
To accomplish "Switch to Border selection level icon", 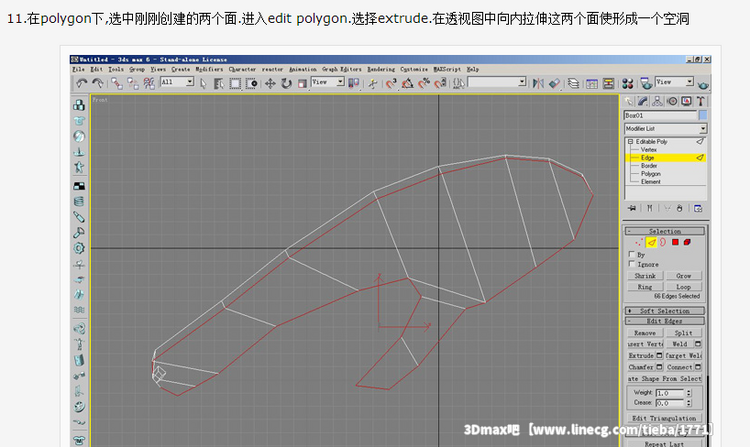I will (663, 242).
